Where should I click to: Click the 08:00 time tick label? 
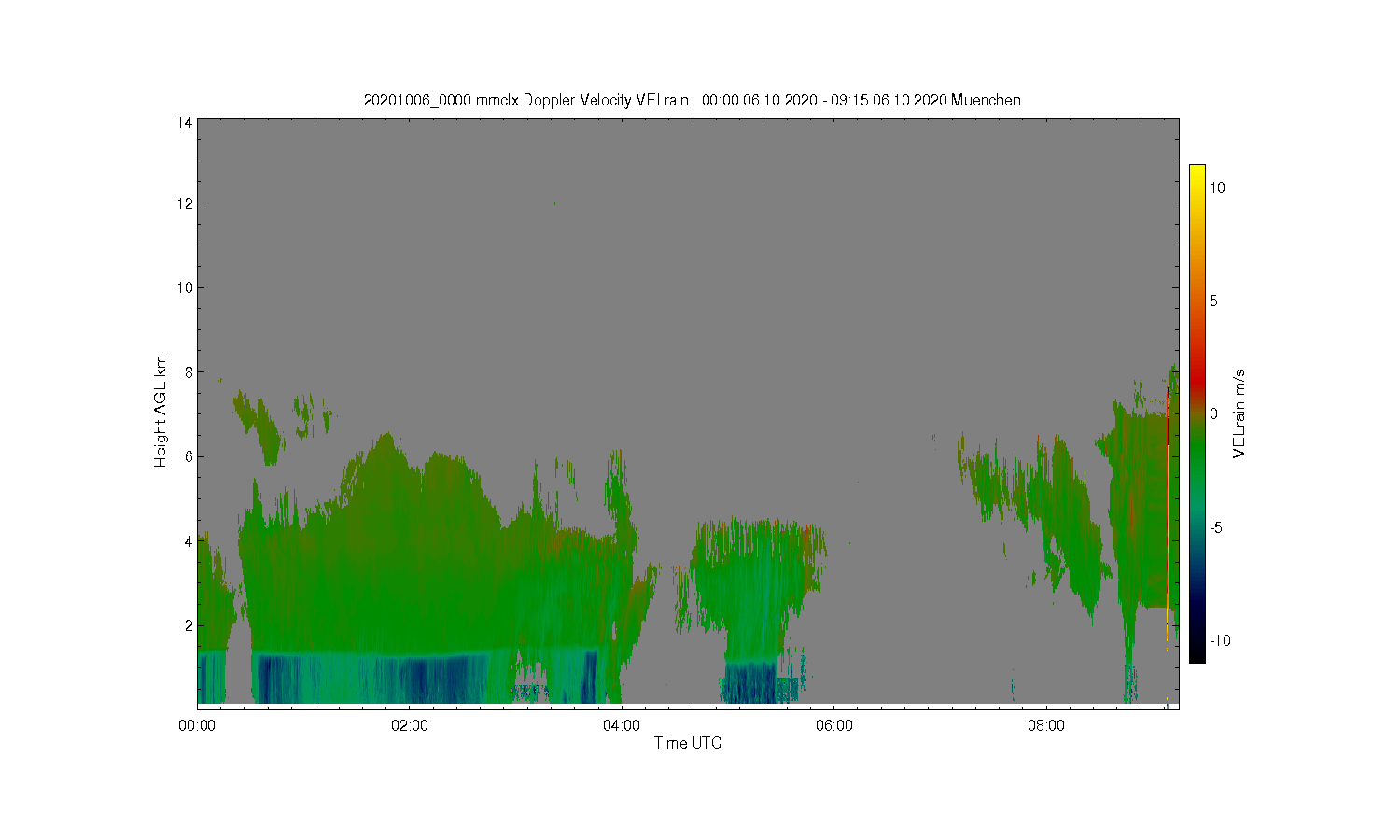click(x=1046, y=725)
